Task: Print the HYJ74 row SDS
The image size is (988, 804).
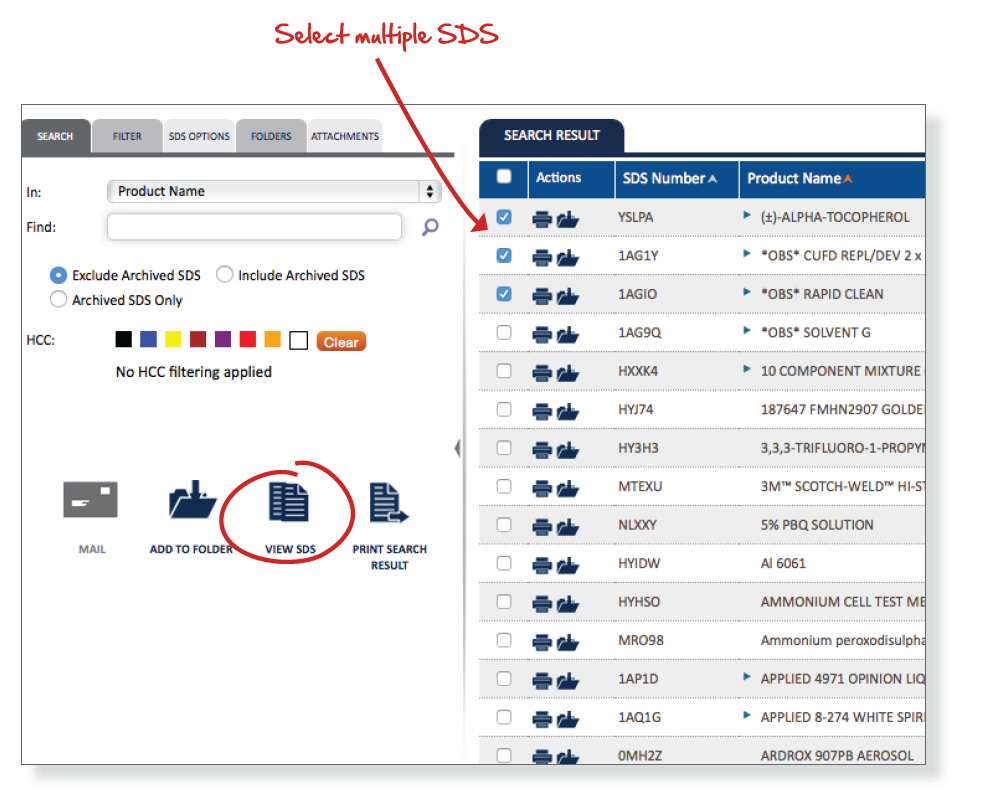Action: pyautogui.click(x=542, y=412)
